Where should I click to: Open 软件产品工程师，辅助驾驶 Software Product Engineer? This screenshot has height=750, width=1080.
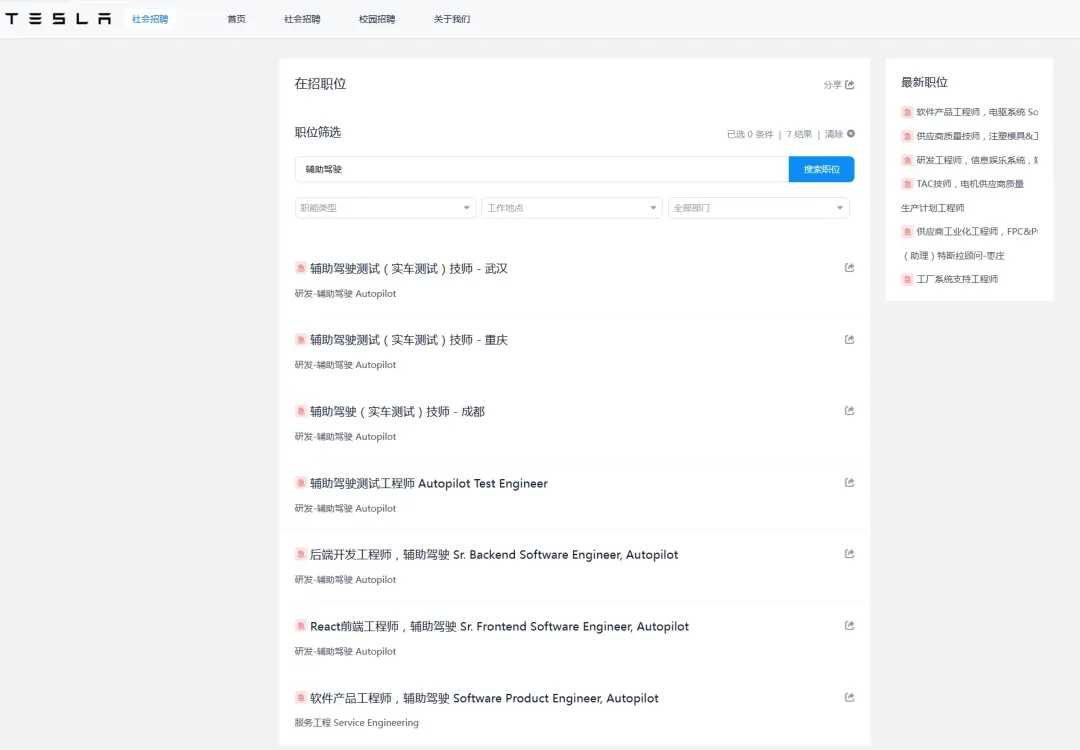coord(484,698)
